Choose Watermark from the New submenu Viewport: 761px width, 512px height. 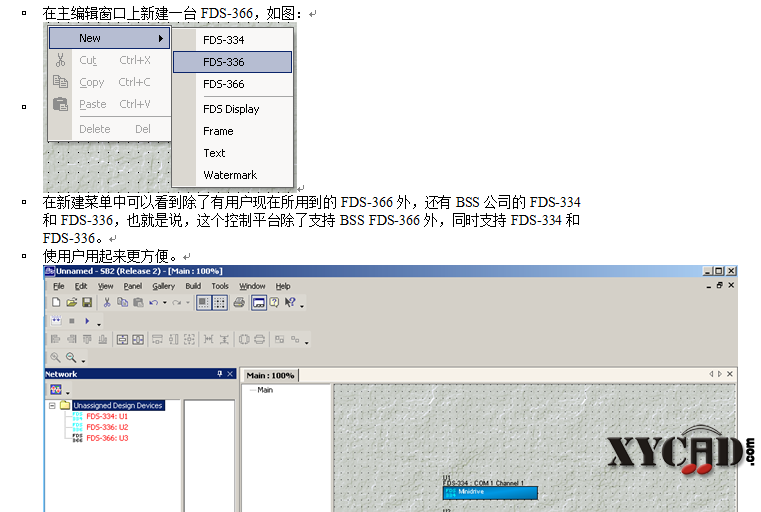(x=232, y=175)
